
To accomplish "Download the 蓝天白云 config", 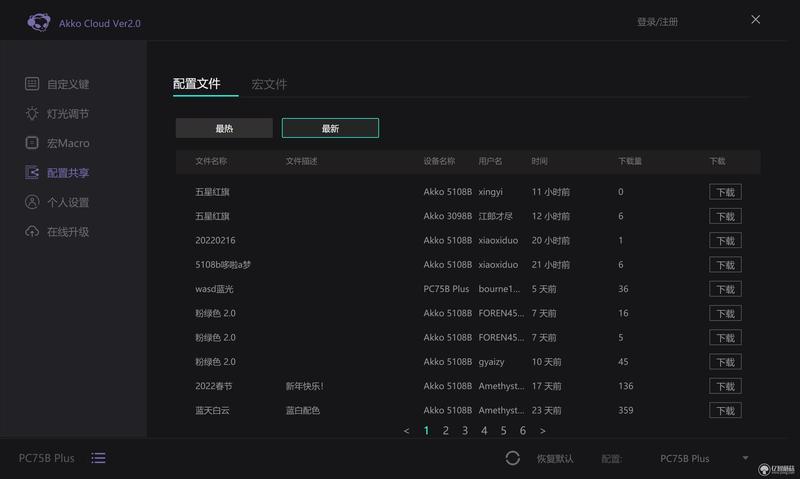I will 725,411.
